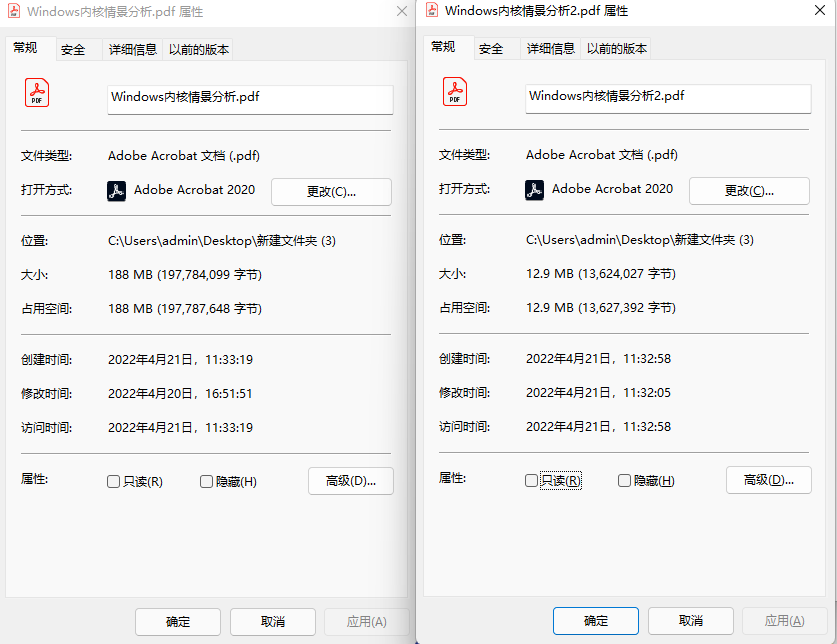Check 只读(R) in the Windows内核情景分析2.pdf dialog
This screenshot has width=837, height=644.
[x=532, y=481]
